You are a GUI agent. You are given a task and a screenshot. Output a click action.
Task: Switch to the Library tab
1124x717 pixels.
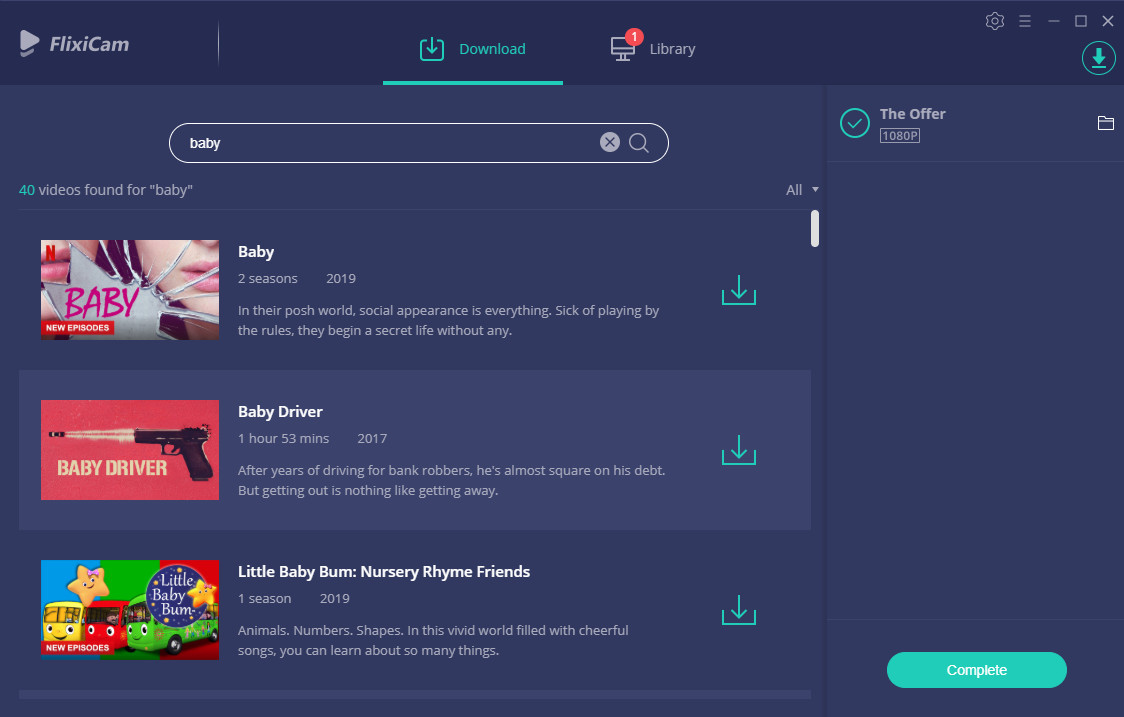653,49
